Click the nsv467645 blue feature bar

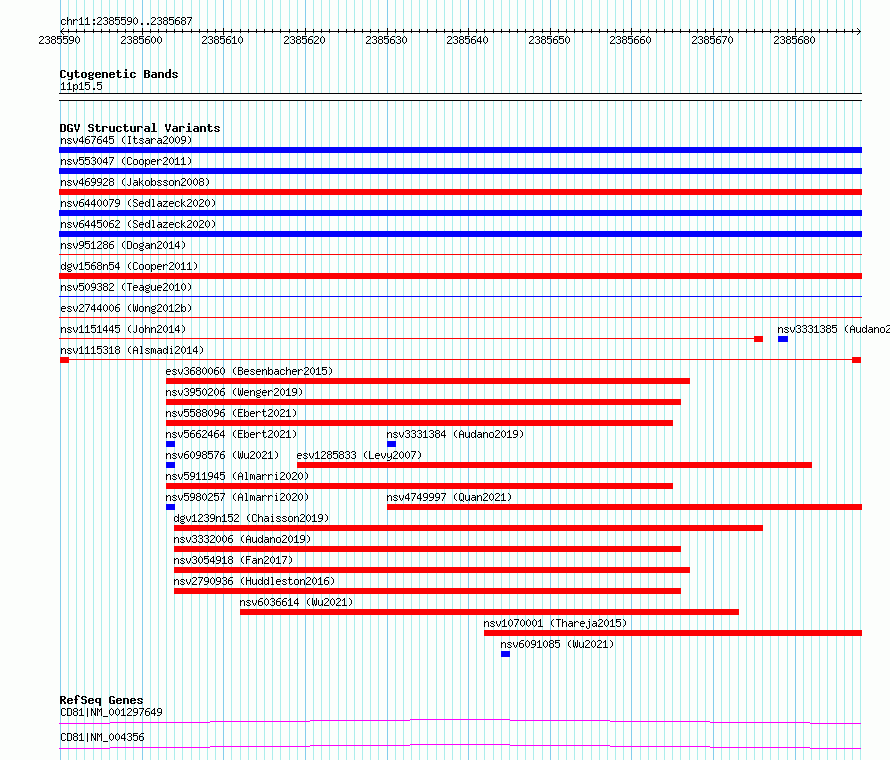(x=460, y=150)
